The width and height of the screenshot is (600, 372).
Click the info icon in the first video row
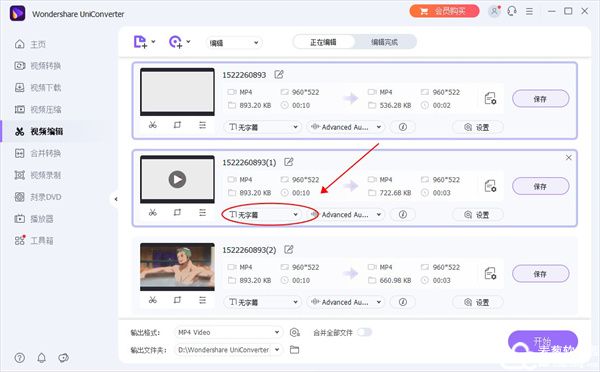tap(403, 127)
